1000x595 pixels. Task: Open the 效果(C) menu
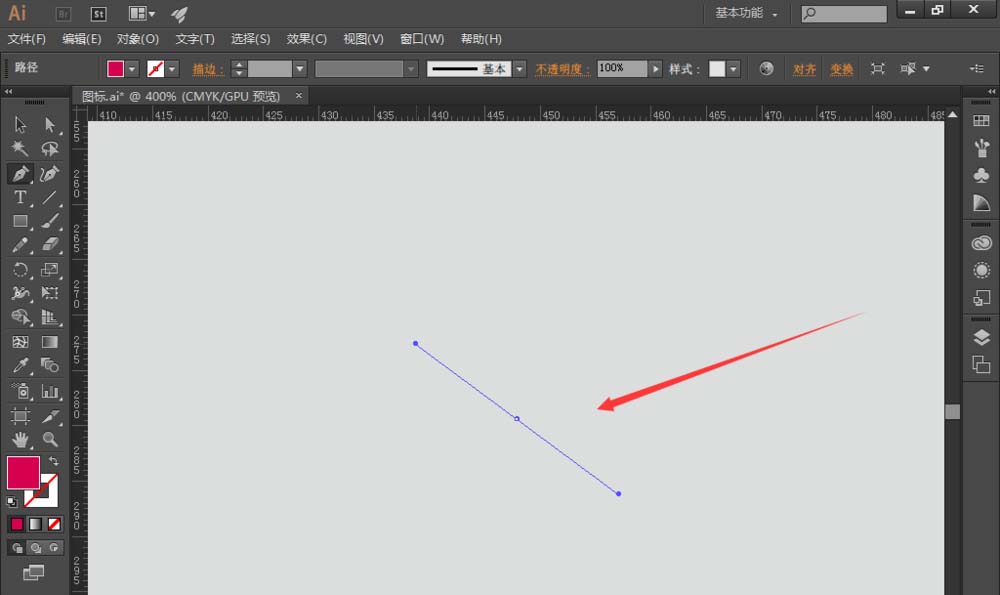(307, 39)
